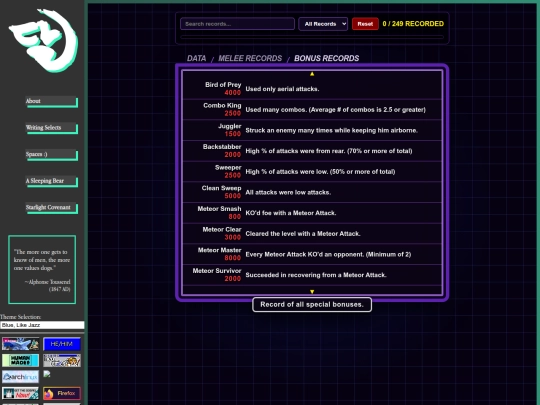Click the 8000 point value of Meteor Master

point(233,258)
